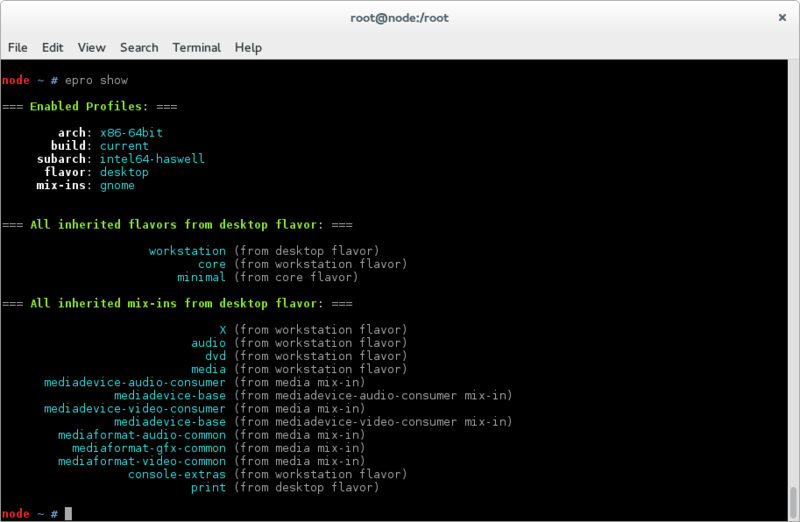800x522 pixels.
Task: Click the print mix-in entry
Action: [208, 487]
